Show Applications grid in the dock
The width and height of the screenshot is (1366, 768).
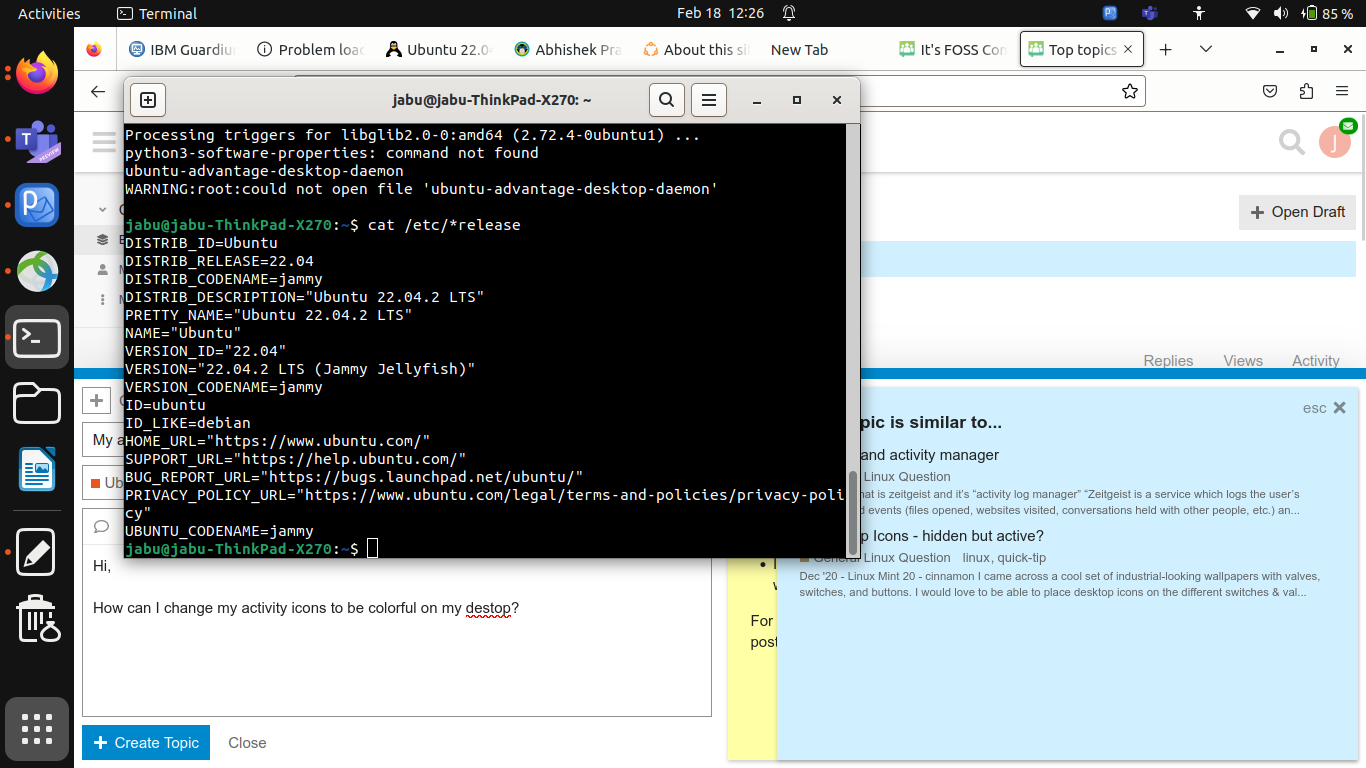click(37, 729)
